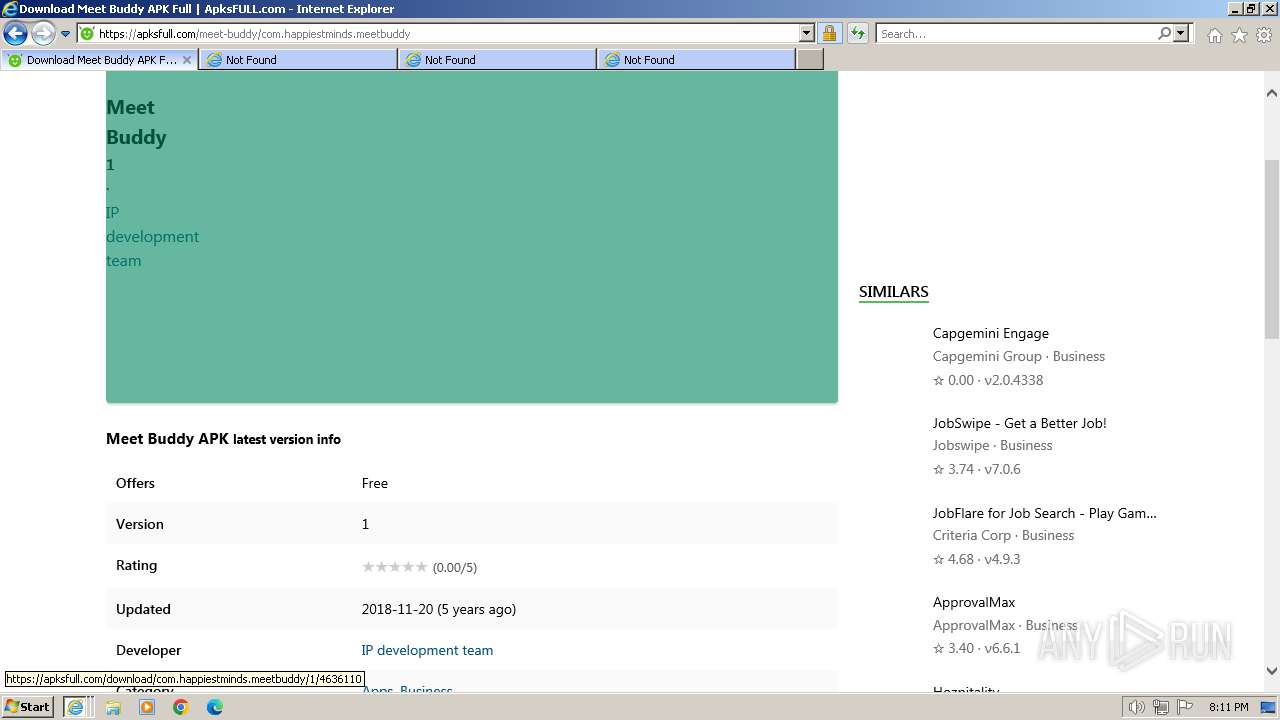Open Capgemini Engage similar app
1280x720 pixels.
[x=990, y=333]
